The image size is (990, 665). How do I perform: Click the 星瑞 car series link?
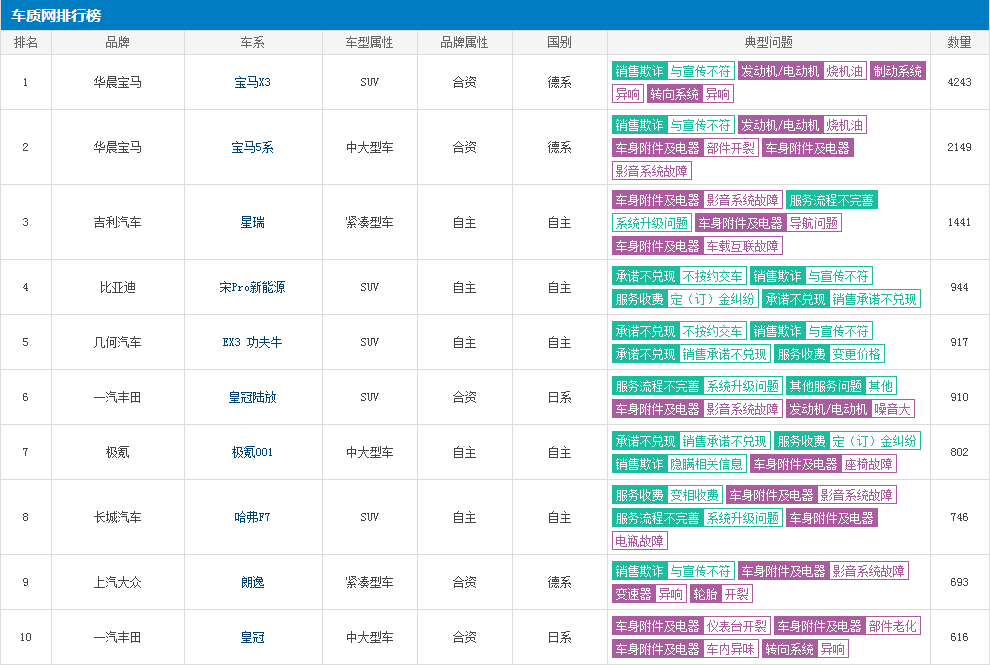[252, 222]
